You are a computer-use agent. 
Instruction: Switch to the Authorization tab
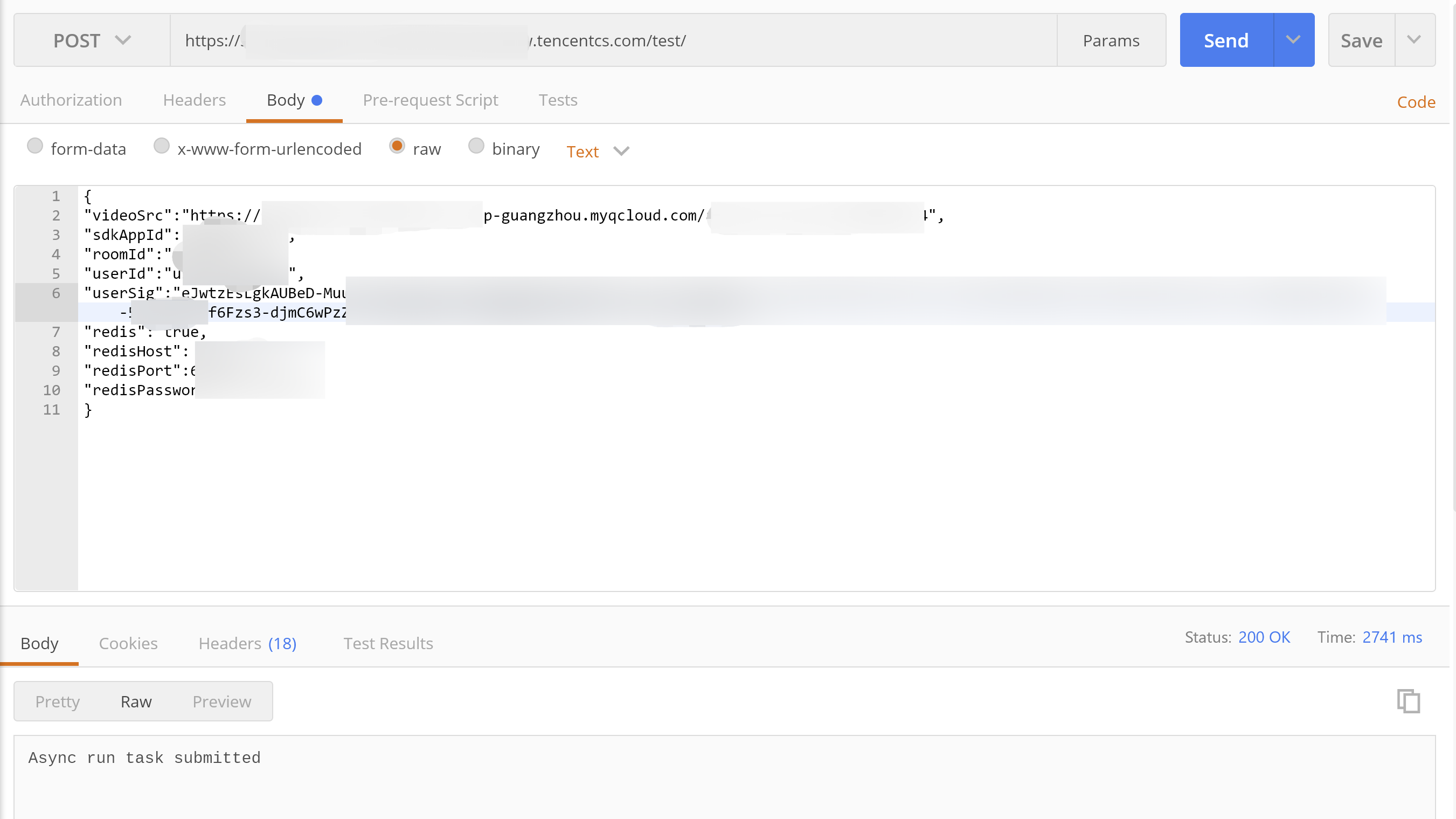(71, 100)
